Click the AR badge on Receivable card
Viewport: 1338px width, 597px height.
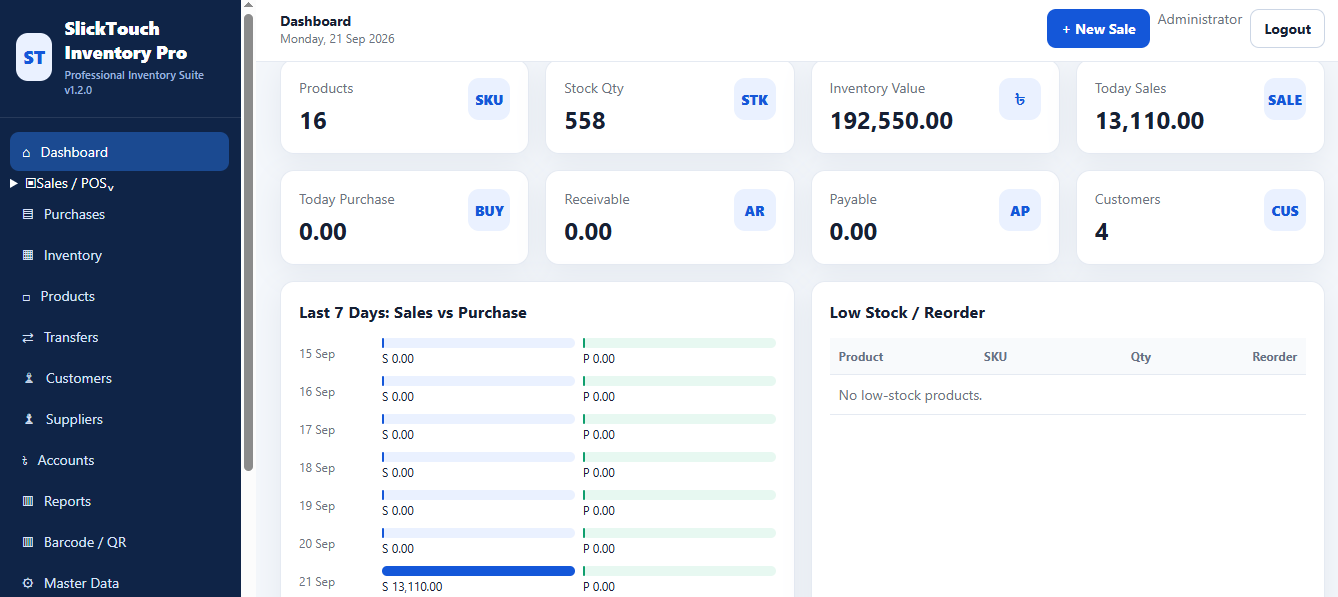tap(755, 211)
